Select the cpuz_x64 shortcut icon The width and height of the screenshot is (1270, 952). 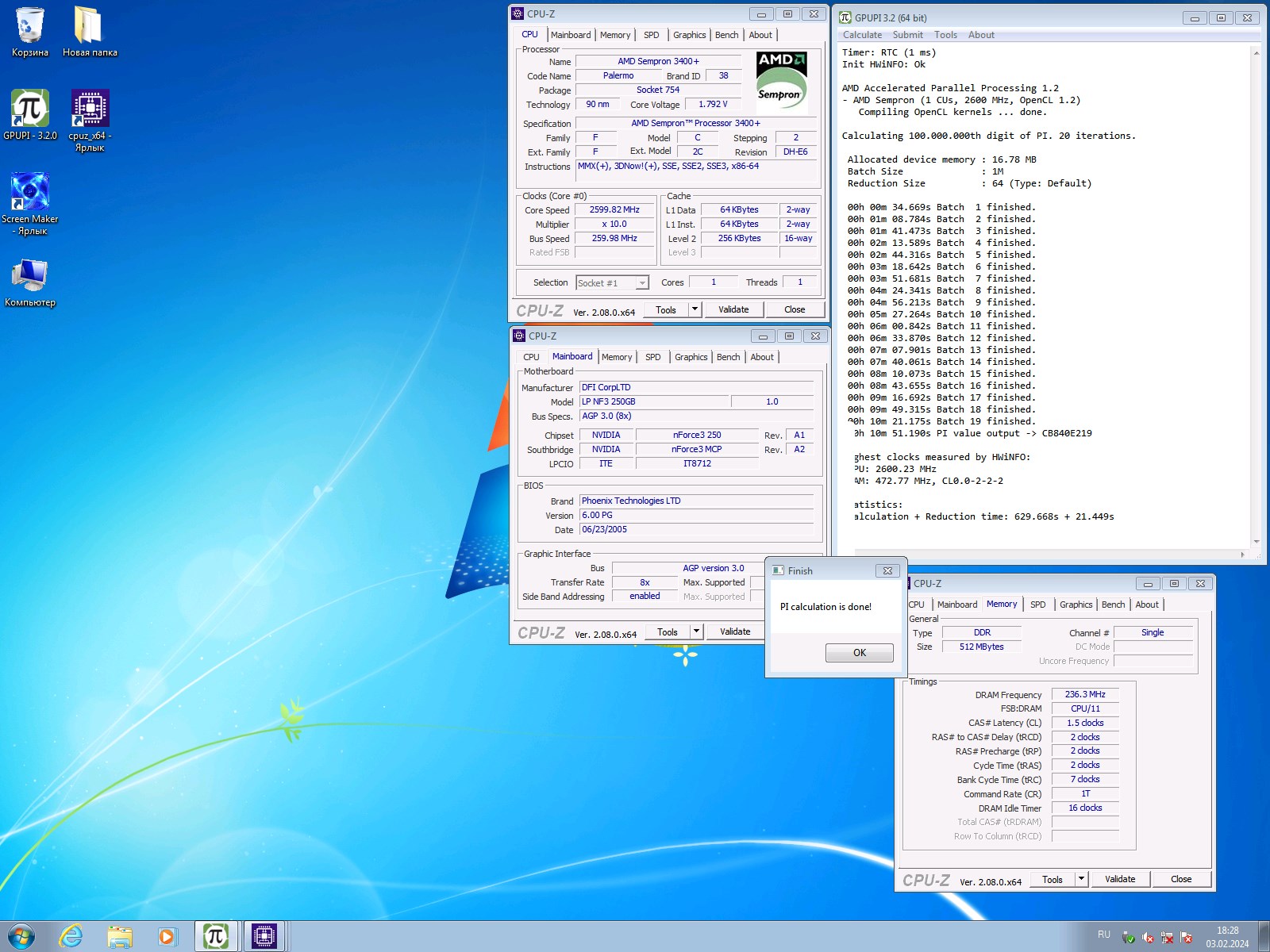90,121
